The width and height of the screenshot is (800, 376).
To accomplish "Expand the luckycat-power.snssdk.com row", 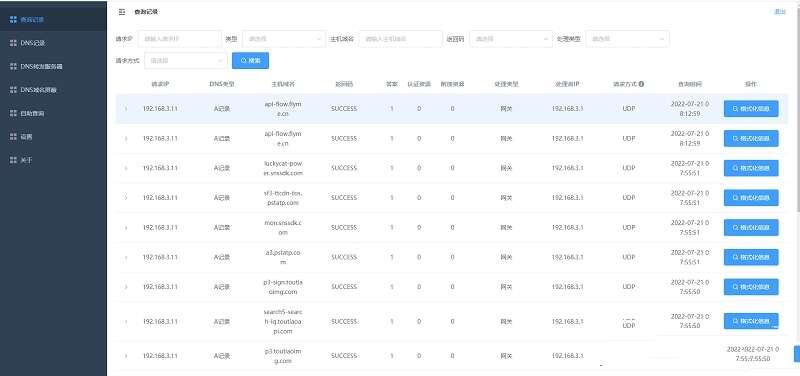I will coord(126,168).
